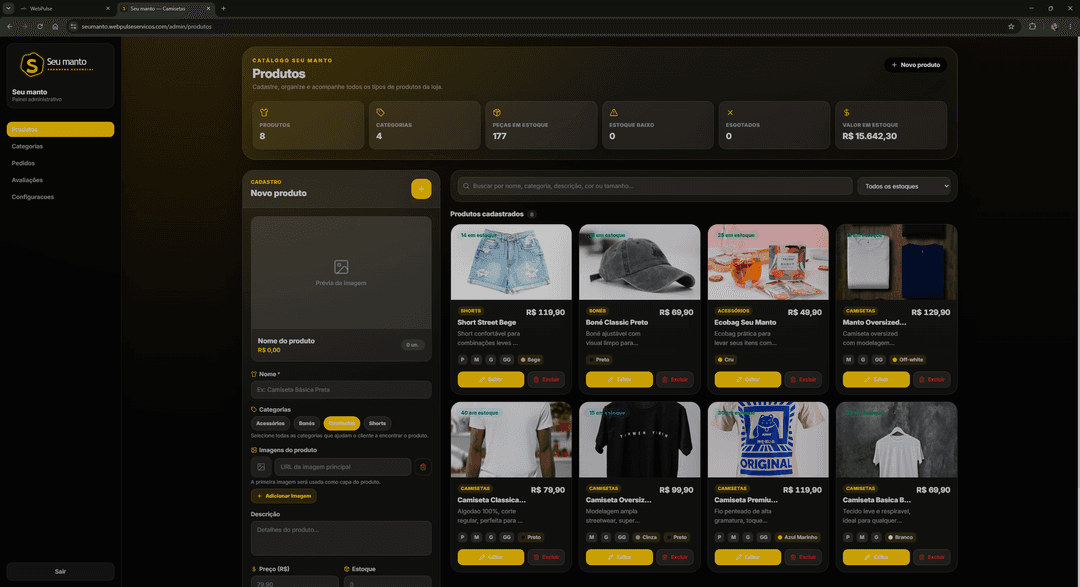Click the Valor em estoque dollar icon
Viewport: 1080px width, 587px height.
pos(847,112)
